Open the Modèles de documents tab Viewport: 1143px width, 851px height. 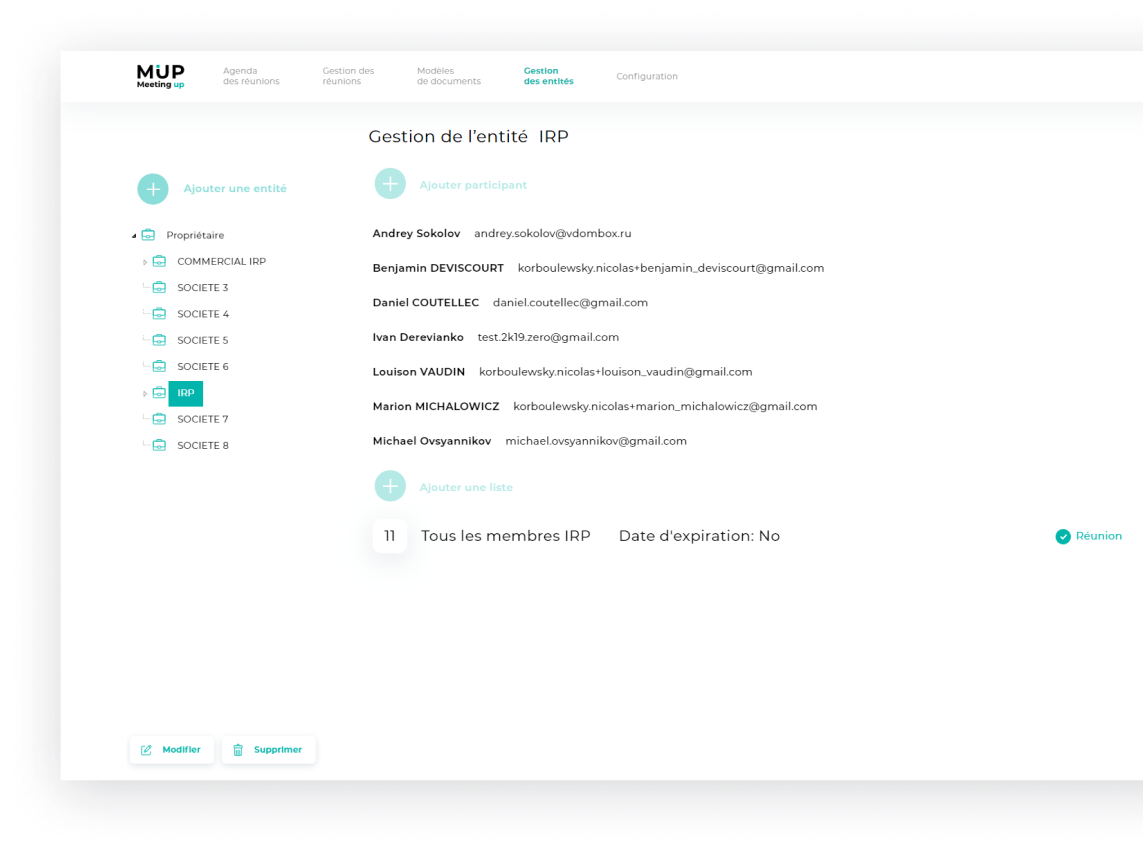[x=448, y=76]
